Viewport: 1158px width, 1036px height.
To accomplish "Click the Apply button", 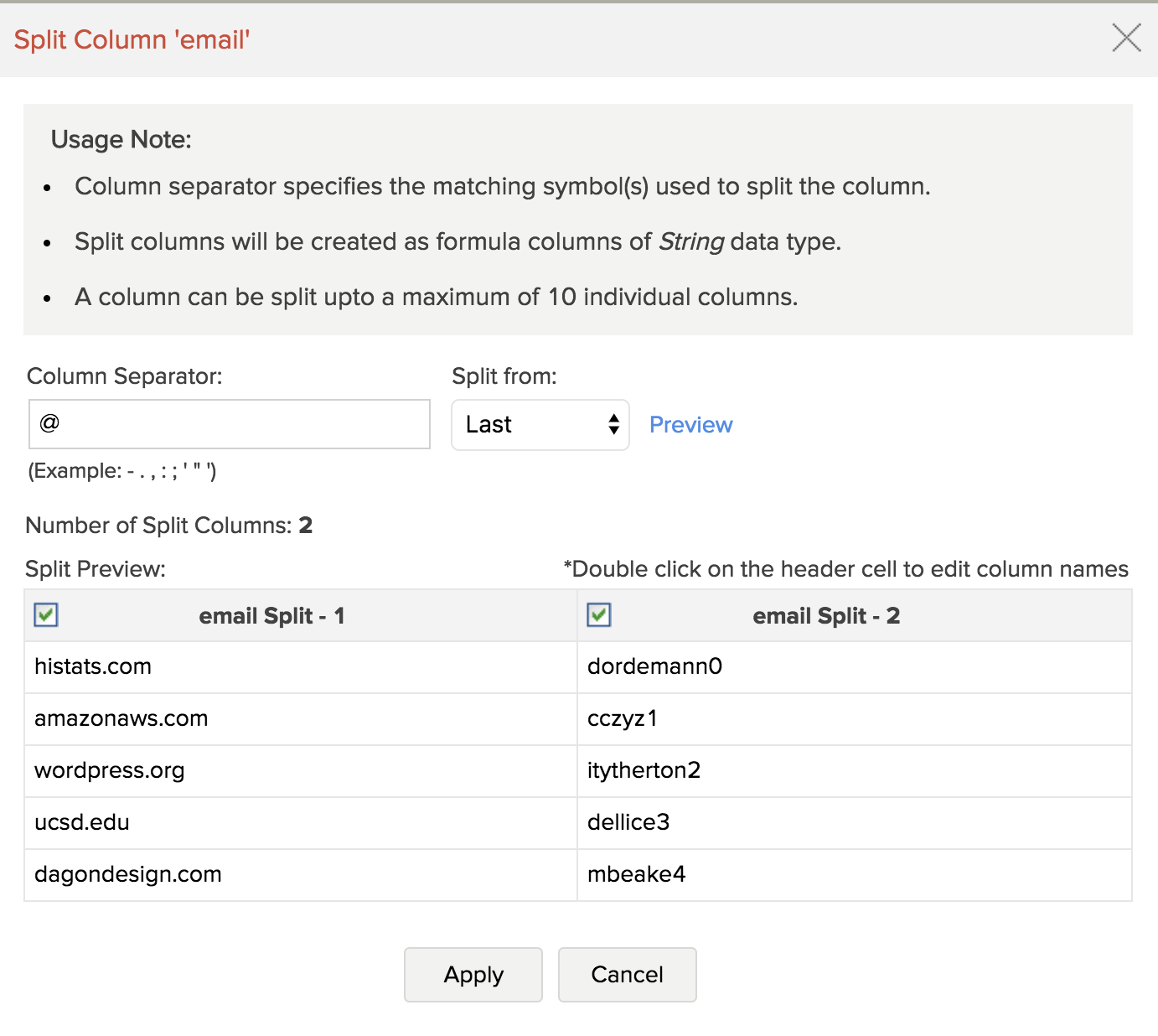I will coord(473,975).
